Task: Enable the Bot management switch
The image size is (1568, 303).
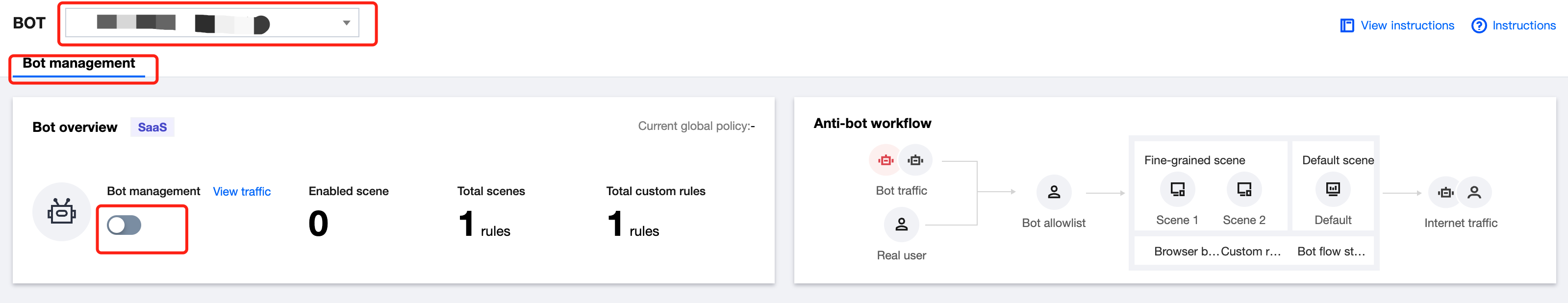Action: click(x=124, y=225)
